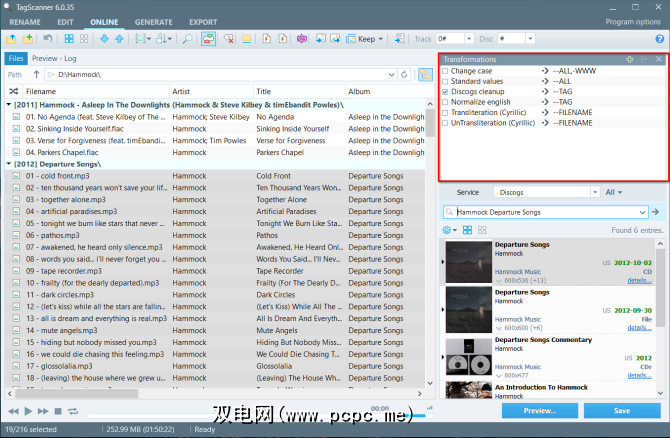
Task: Click the export cover image icon
Action: click(335, 39)
